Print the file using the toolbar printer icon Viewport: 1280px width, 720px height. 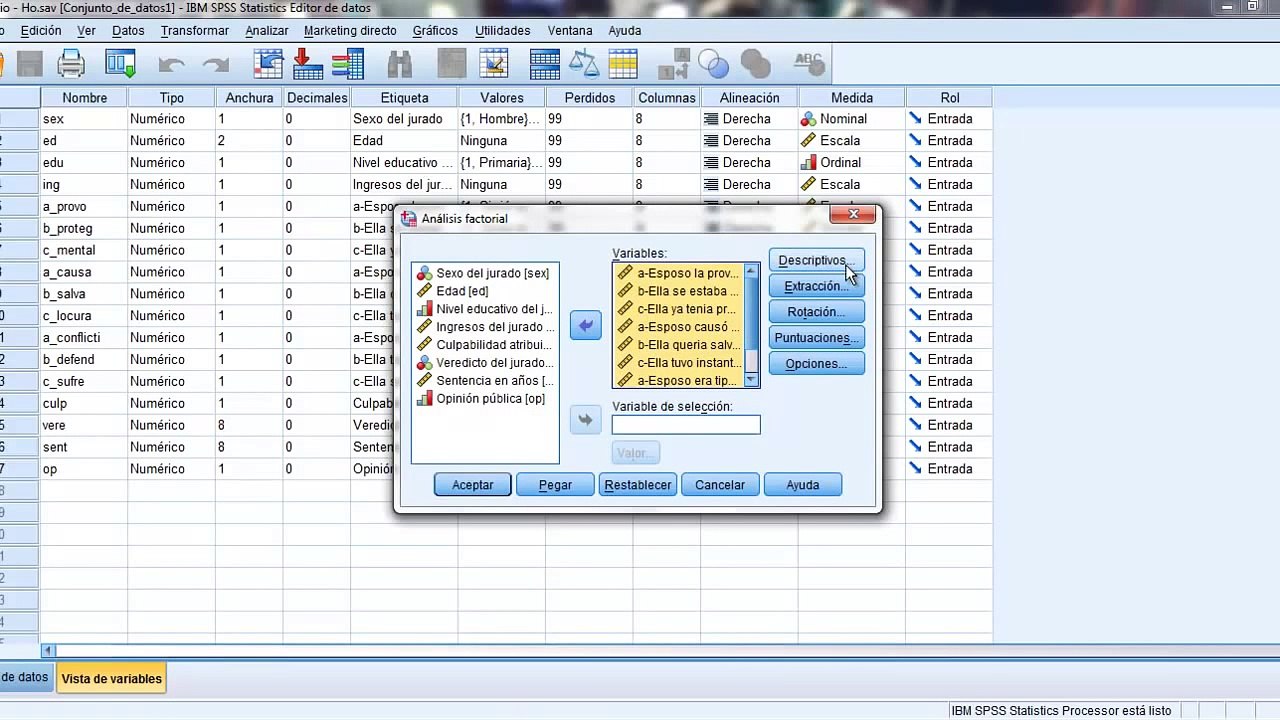(71, 65)
